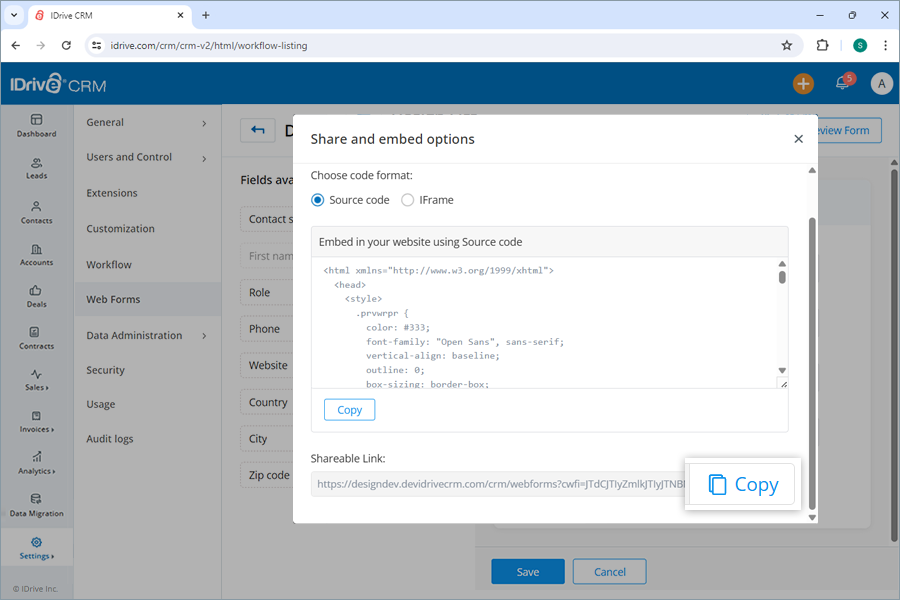Image resolution: width=900 pixels, height=600 pixels.
Task: Open the Deals section
Action: click(36, 298)
